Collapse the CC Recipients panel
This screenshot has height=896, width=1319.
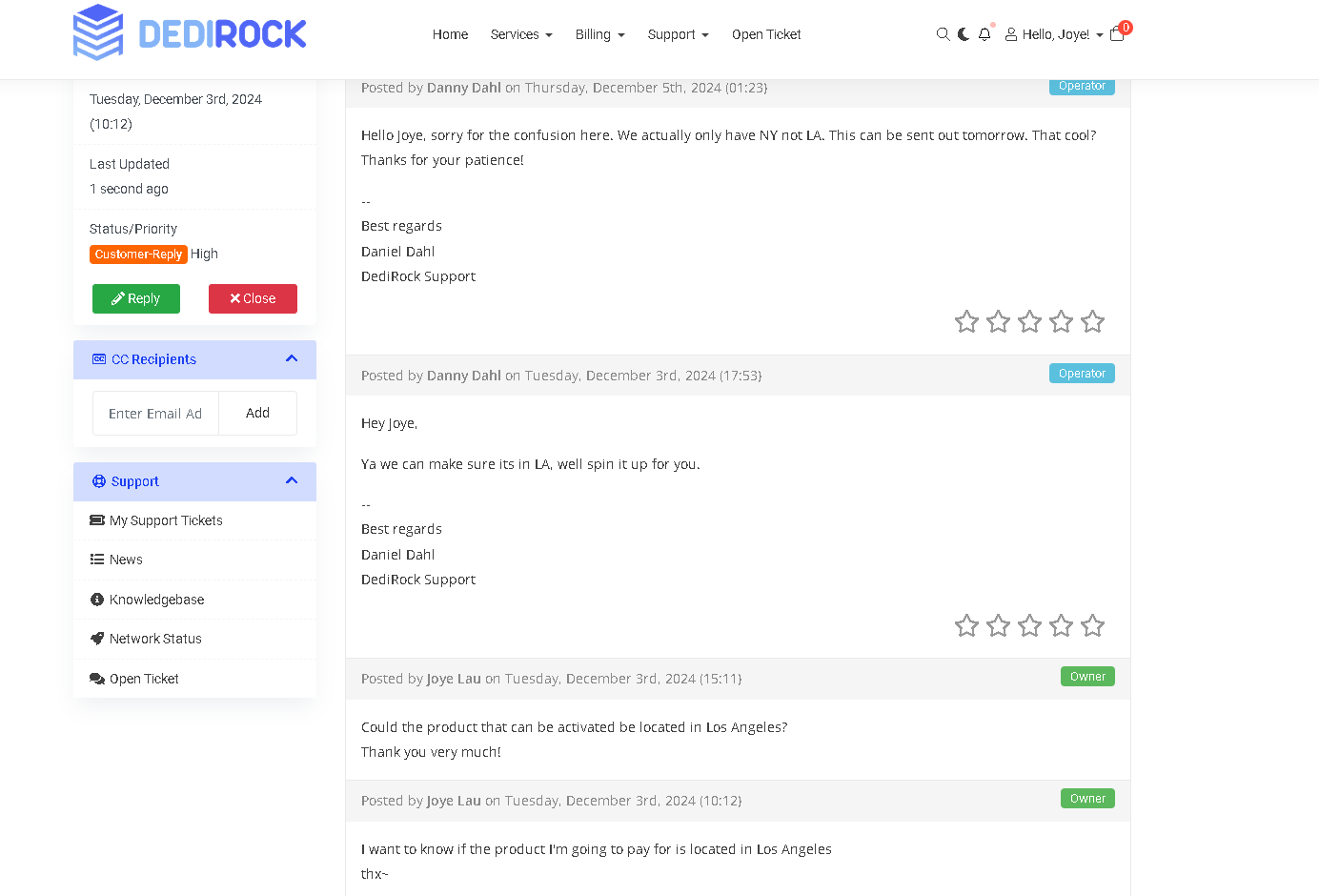tap(292, 359)
